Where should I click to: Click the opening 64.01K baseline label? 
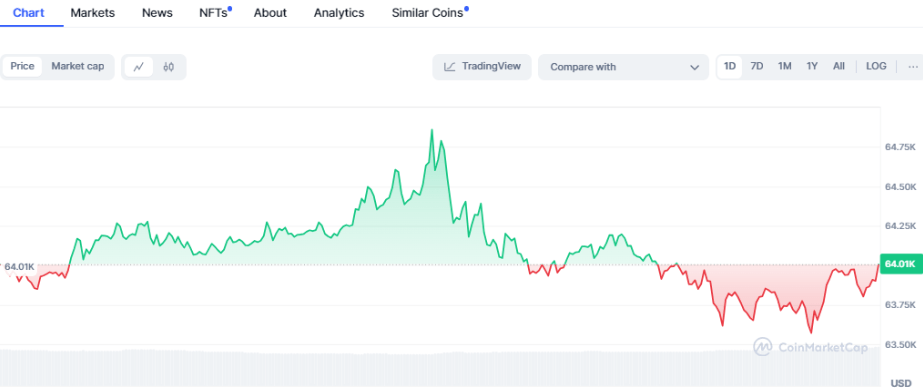19,267
